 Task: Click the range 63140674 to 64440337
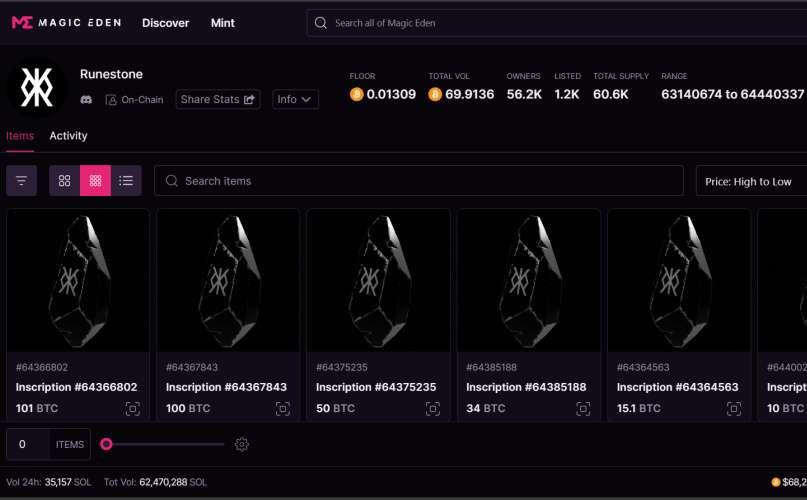coord(732,94)
